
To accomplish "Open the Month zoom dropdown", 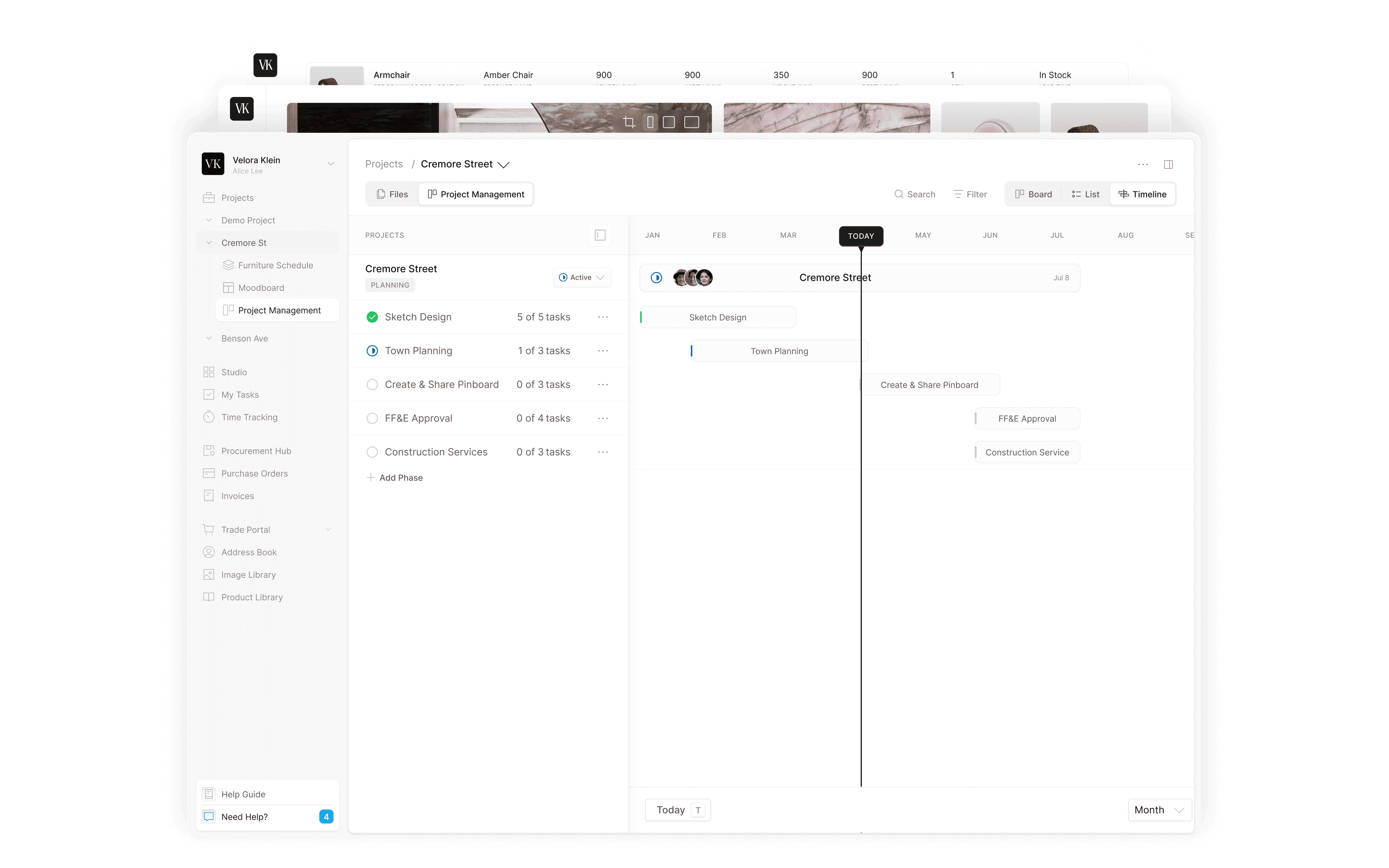I will [1159, 809].
